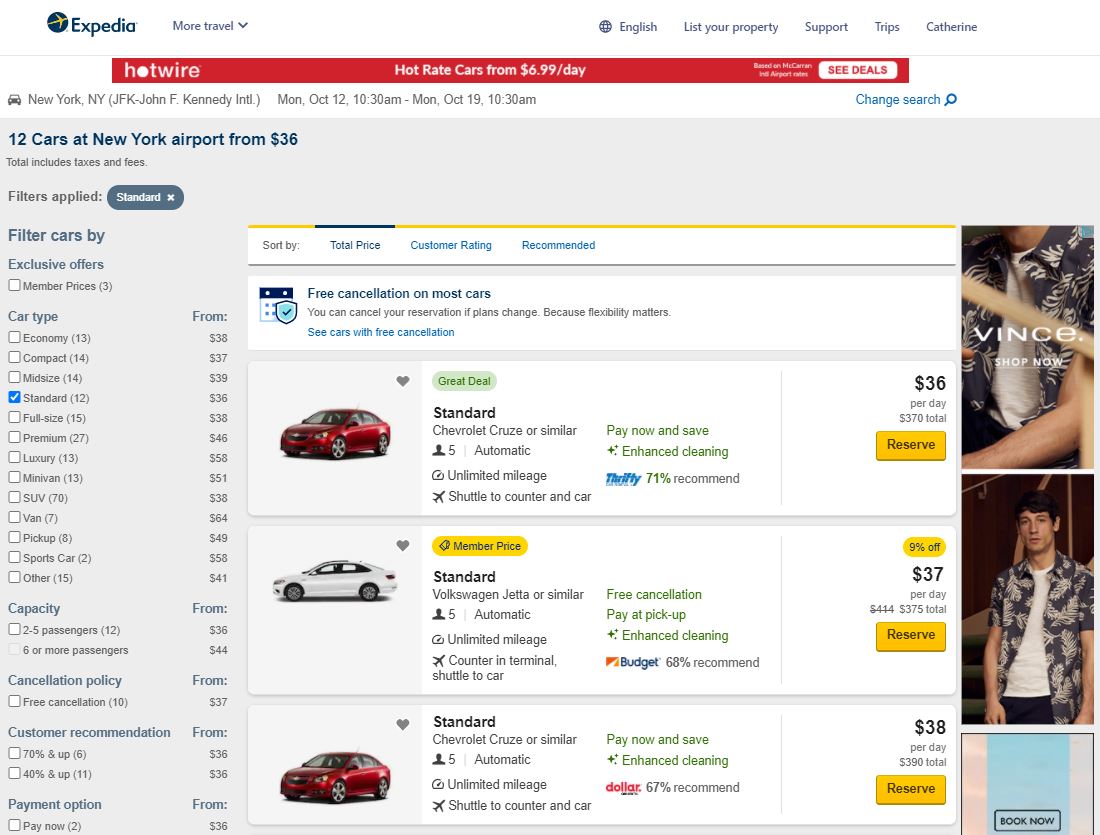Screen dimensions: 1100x835
Task: Check the Full-size car type checkbox
Action: [14, 418]
